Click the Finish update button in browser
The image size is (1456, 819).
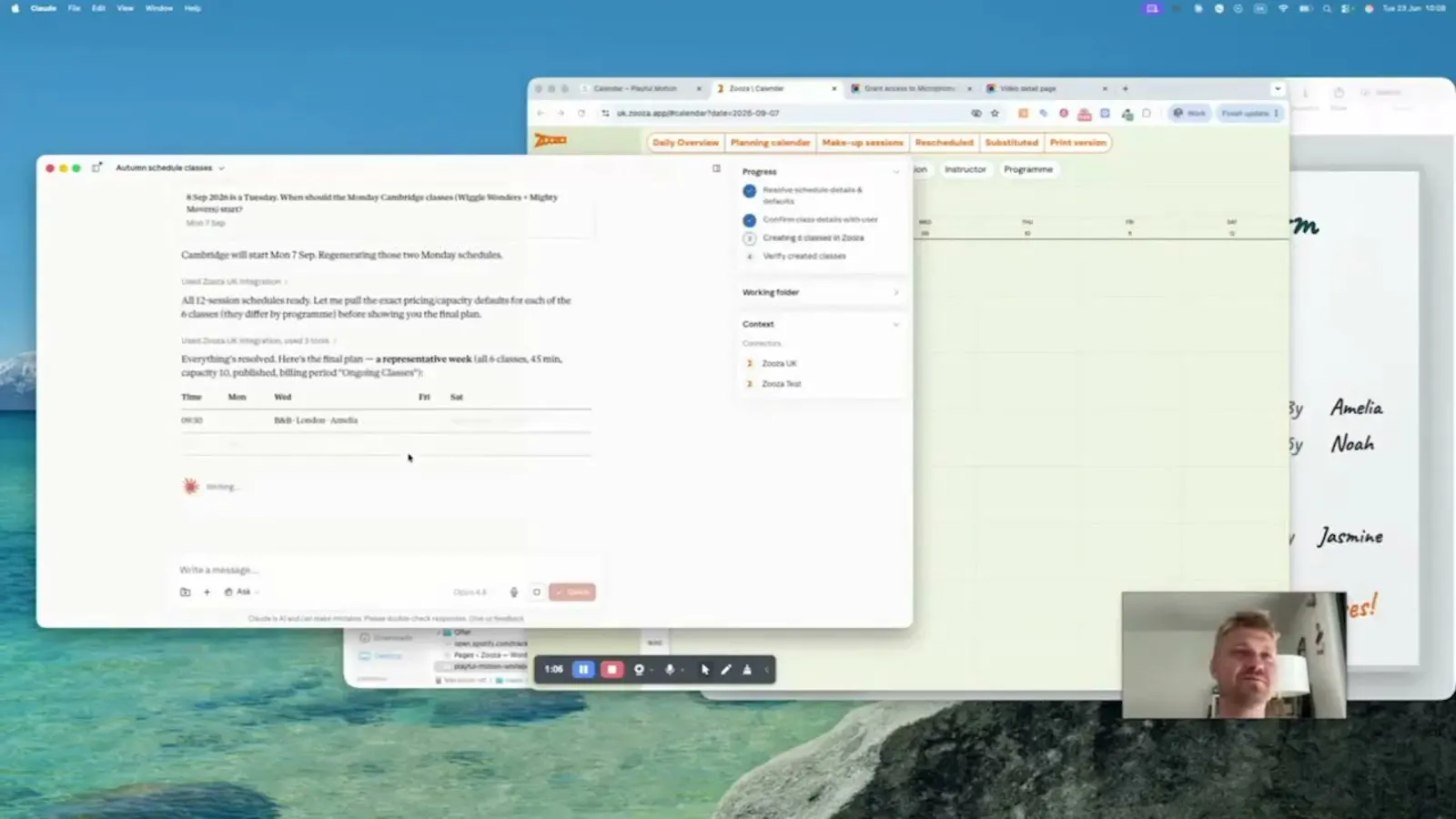tap(1249, 113)
